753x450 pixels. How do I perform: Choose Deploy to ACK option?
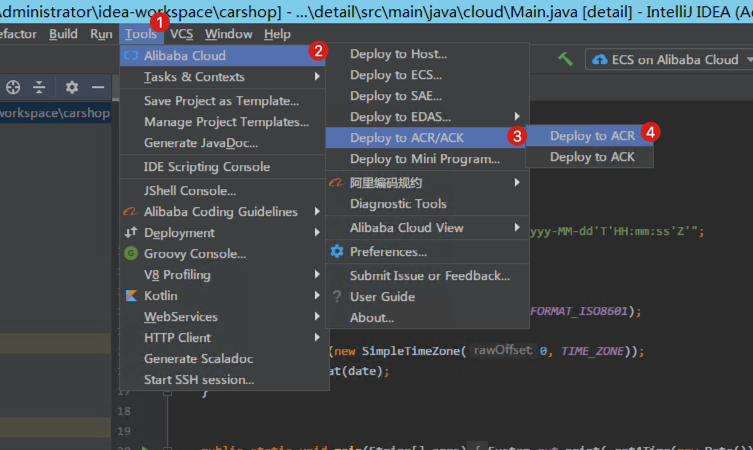(590, 157)
